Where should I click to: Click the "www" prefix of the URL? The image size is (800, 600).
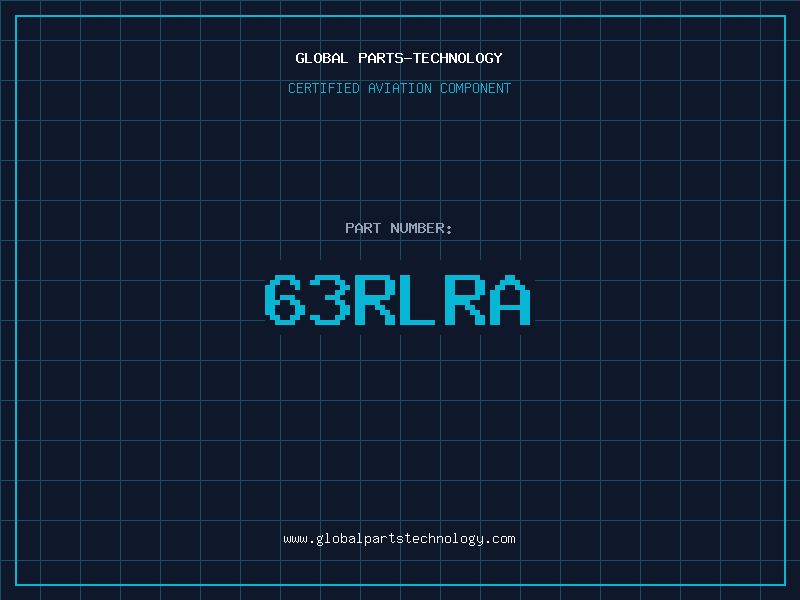coord(295,539)
